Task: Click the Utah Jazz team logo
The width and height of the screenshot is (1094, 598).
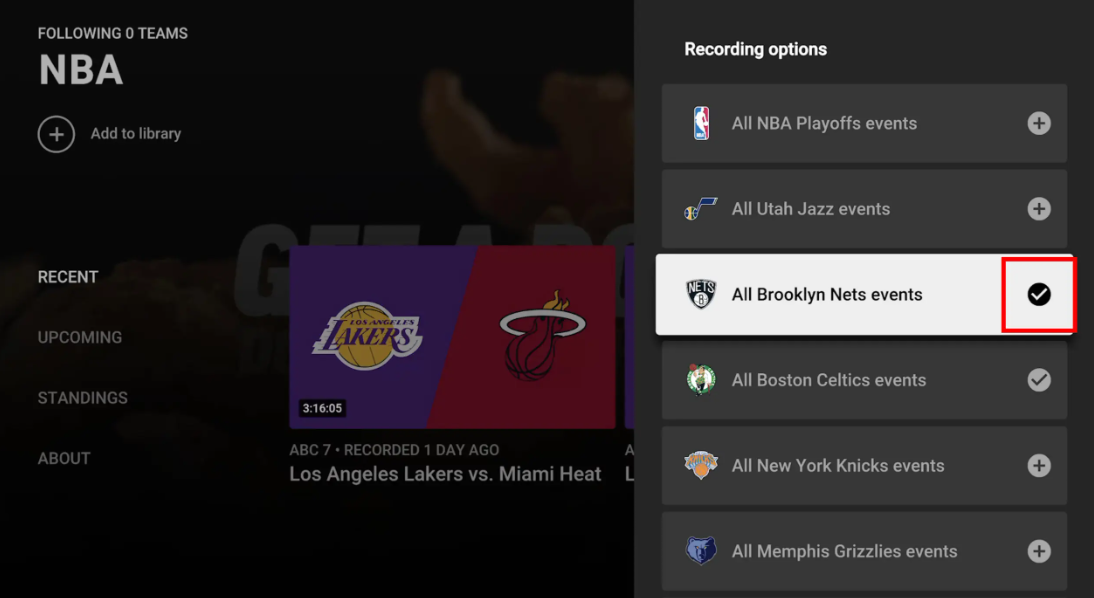Action: [700, 209]
